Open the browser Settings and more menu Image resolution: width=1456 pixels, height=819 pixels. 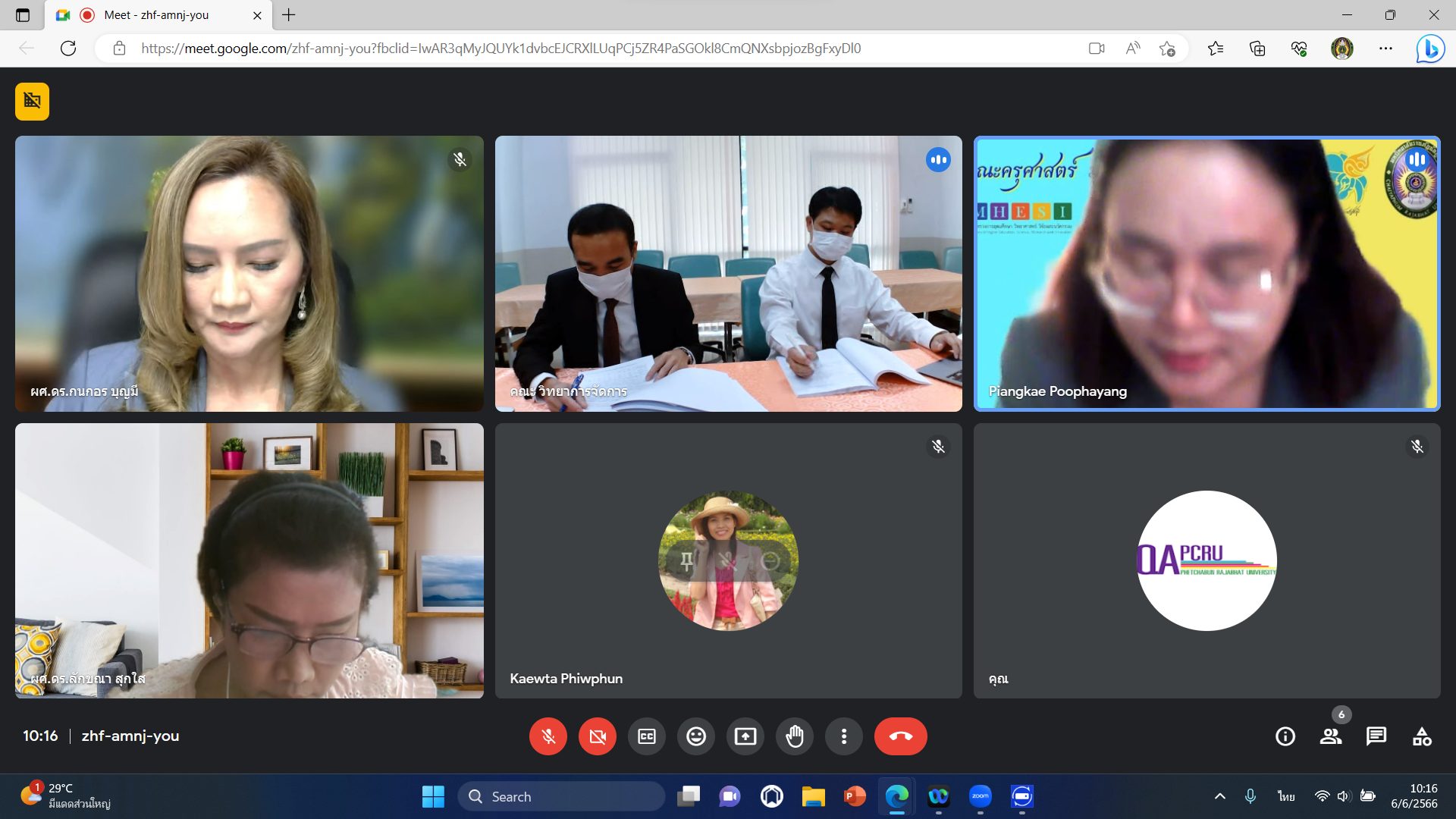click(x=1385, y=49)
